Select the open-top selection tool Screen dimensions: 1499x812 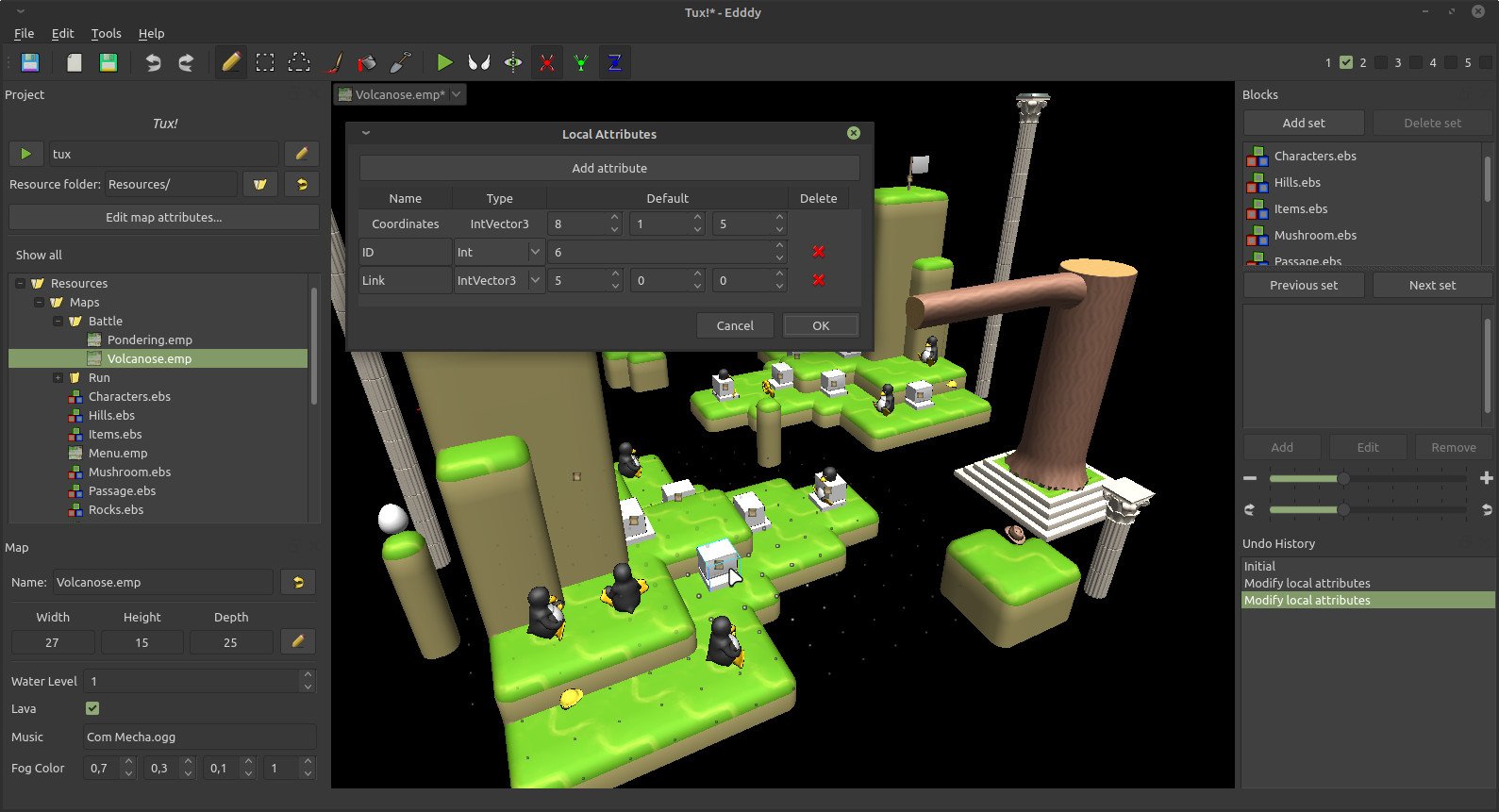(x=299, y=62)
